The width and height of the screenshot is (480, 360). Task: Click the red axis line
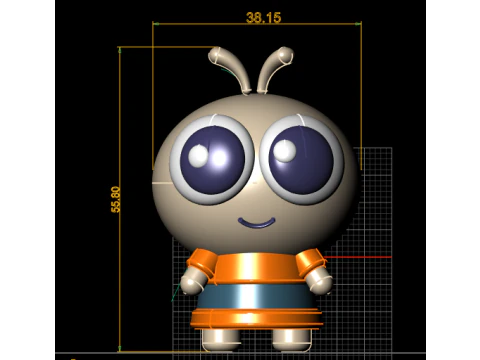tap(358, 257)
